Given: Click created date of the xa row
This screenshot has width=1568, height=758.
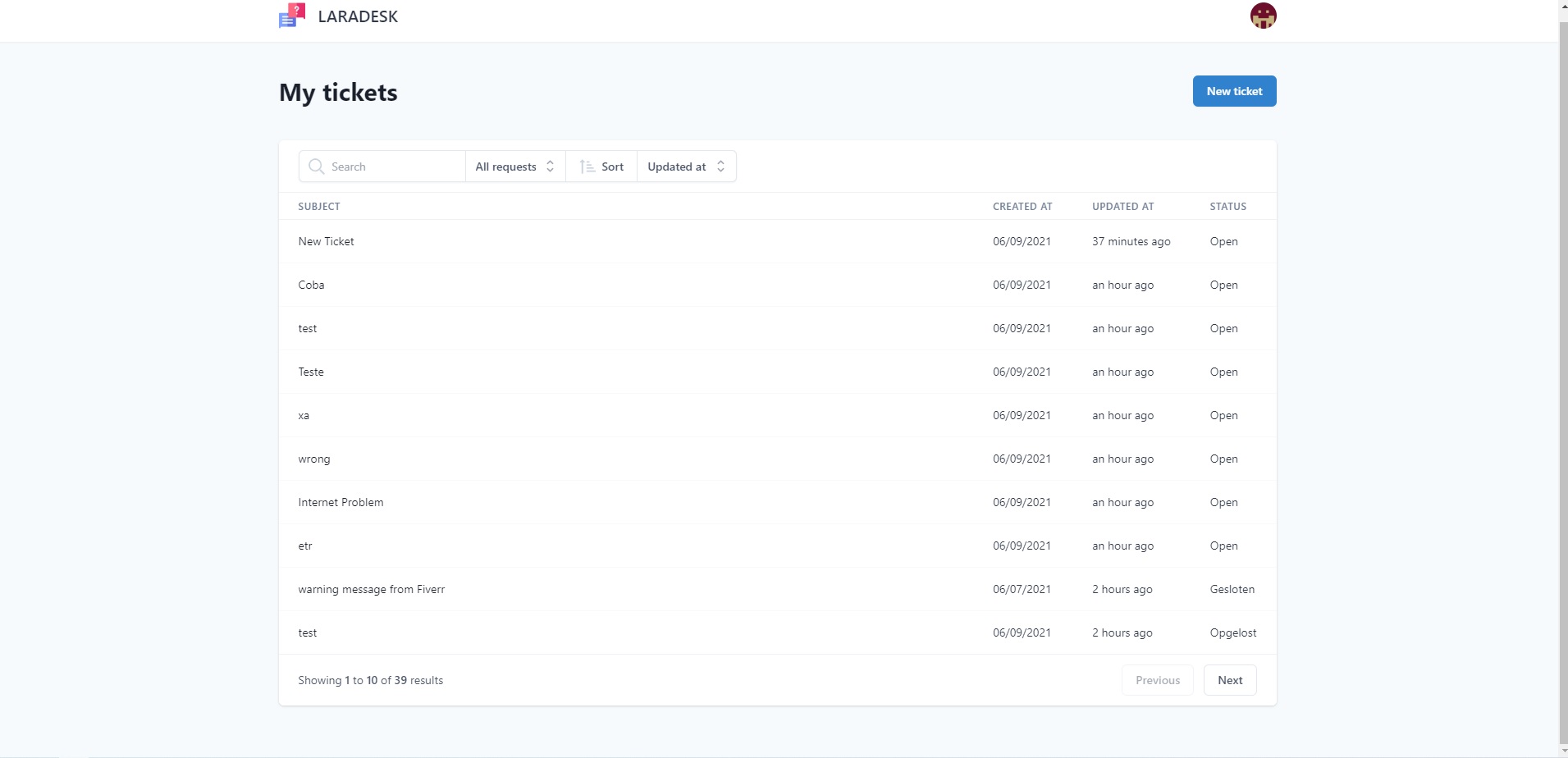Looking at the screenshot, I should click(1022, 415).
